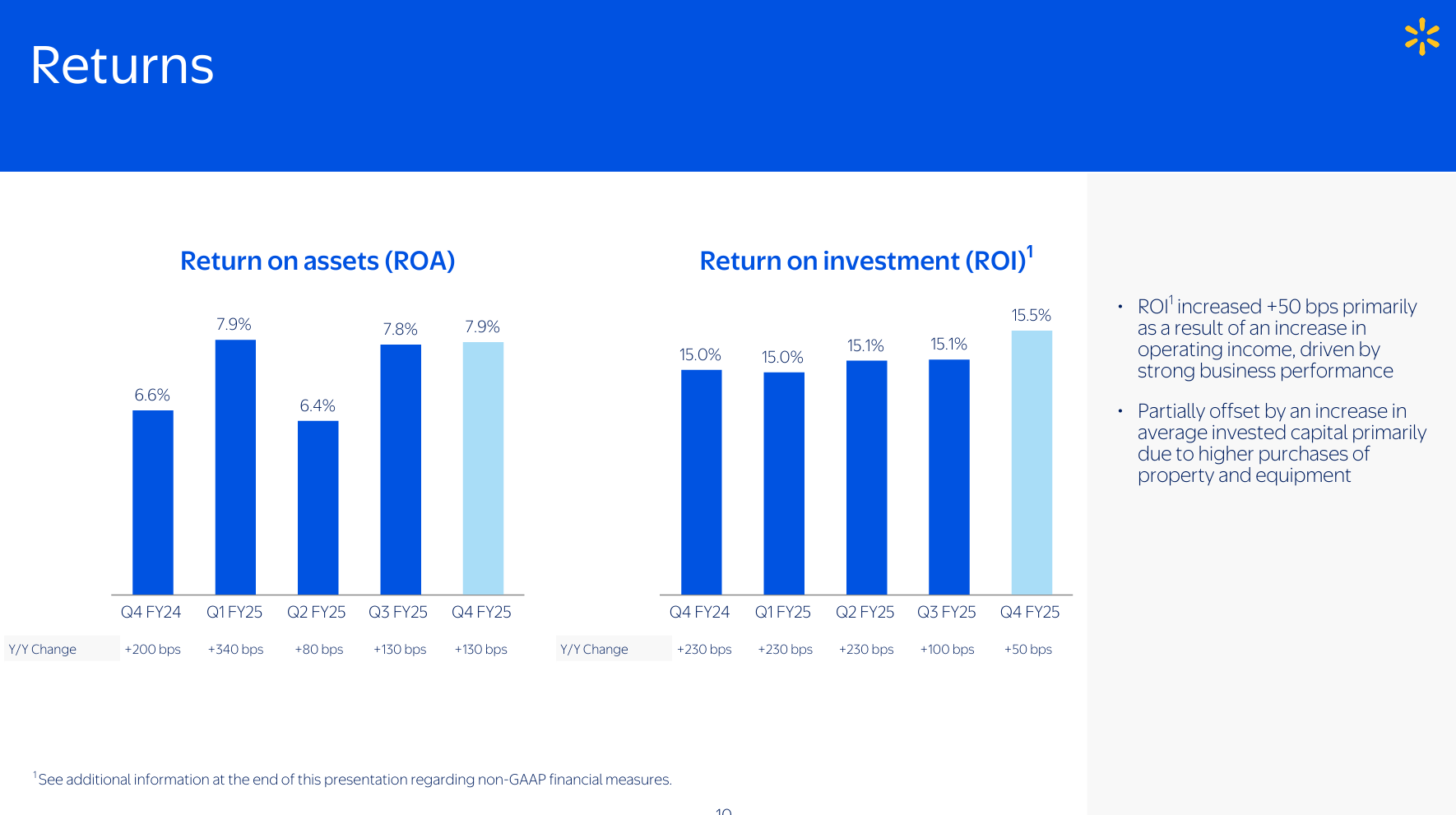The height and width of the screenshot is (815, 1456).
Task: Select the +80 bps Y/Y change value
Action: click(318, 649)
